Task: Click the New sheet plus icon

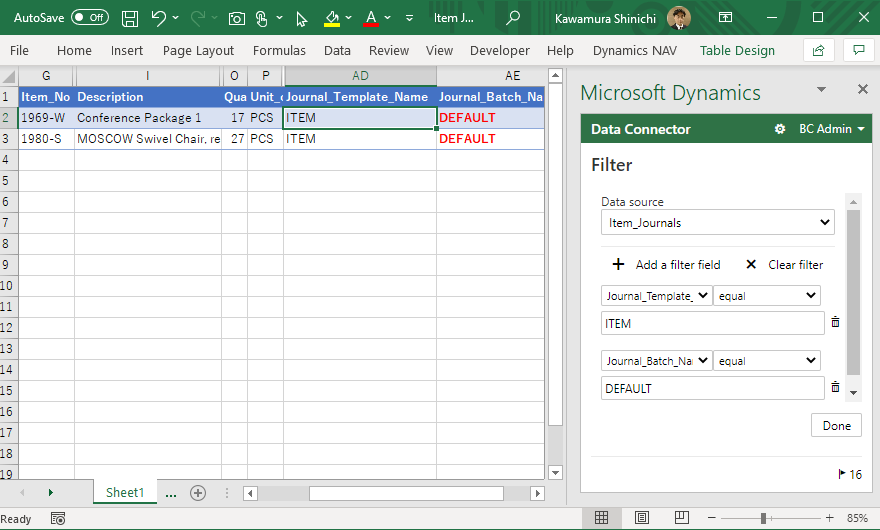Action: (198, 493)
